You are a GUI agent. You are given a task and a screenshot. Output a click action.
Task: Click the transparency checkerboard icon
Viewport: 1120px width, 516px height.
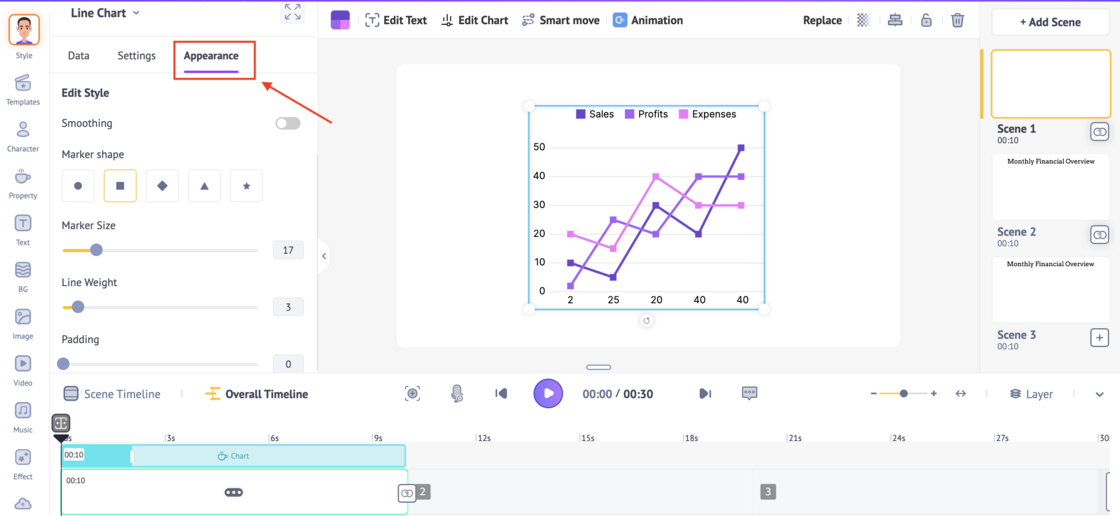863,20
